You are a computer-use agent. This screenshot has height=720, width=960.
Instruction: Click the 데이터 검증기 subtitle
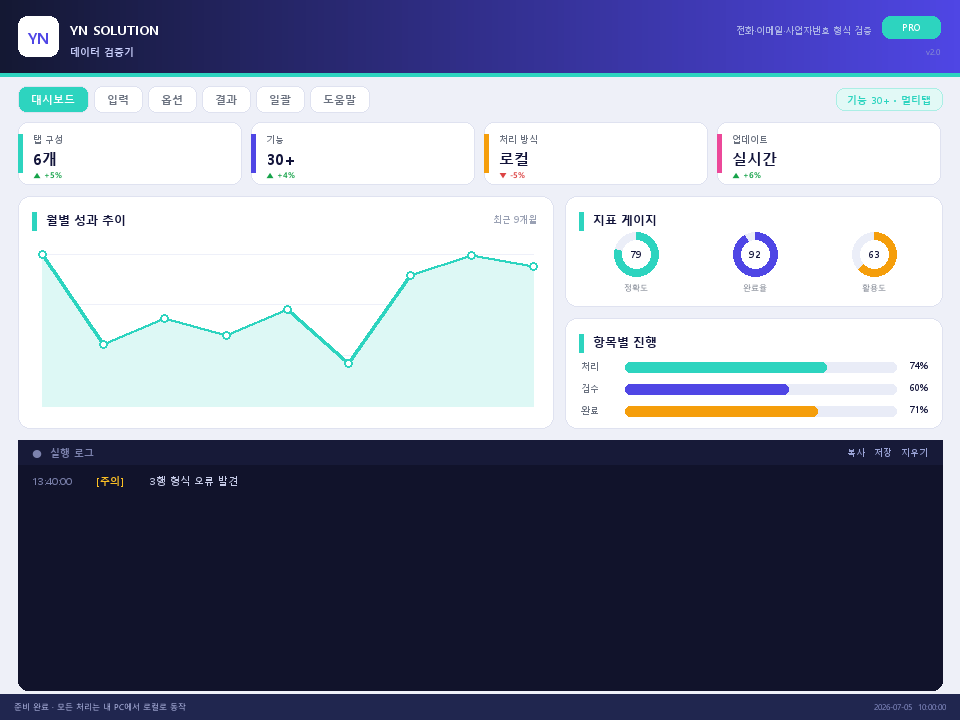pyautogui.click(x=102, y=52)
